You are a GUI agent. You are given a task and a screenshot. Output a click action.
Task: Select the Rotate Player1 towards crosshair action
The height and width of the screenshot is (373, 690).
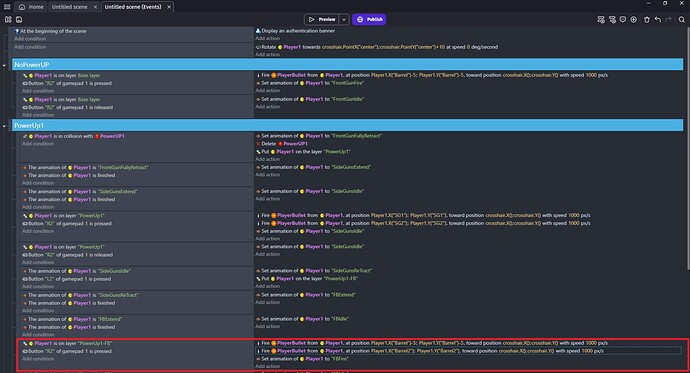point(377,47)
